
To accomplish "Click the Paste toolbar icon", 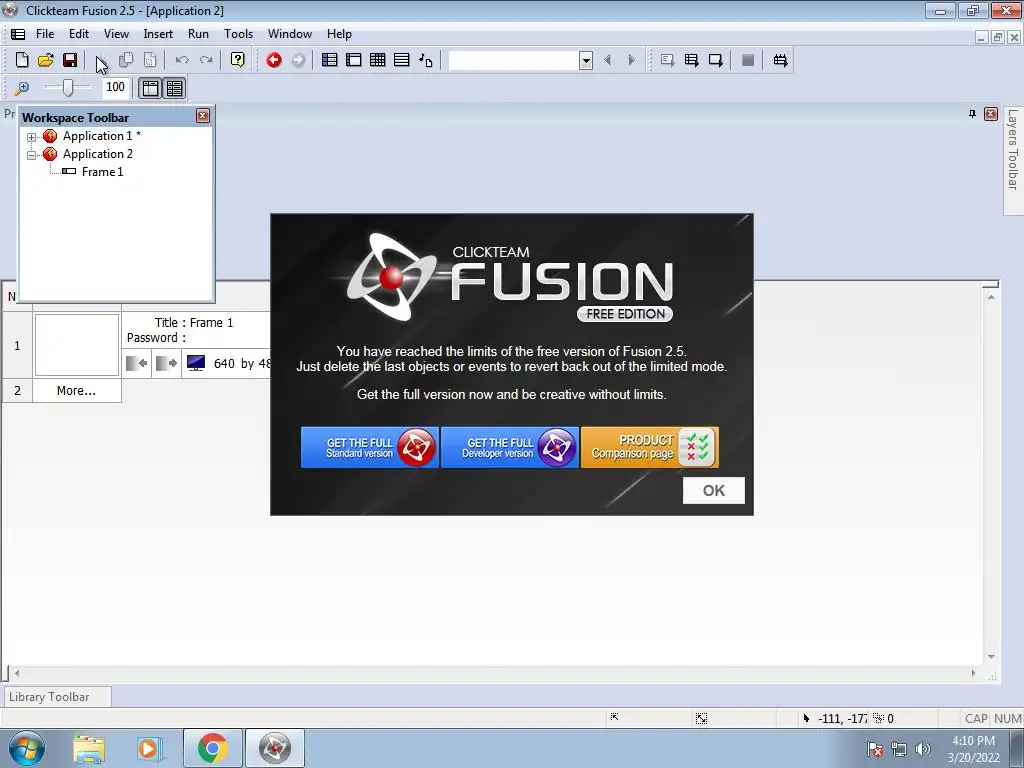I will [x=150, y=60].
